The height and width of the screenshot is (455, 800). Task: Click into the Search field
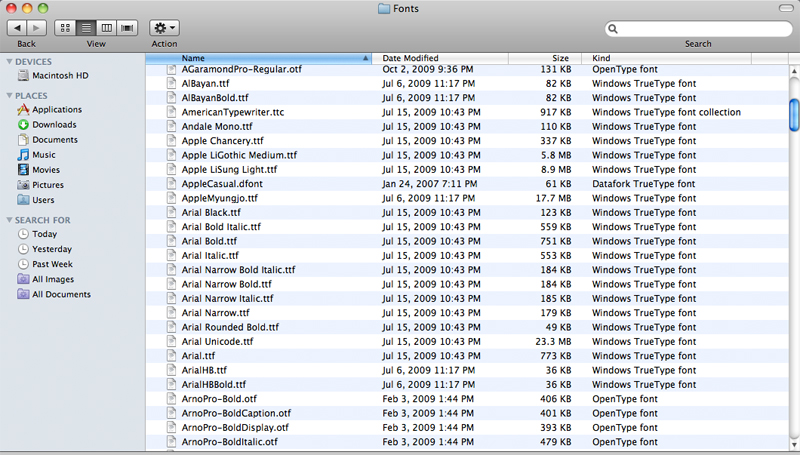point(698,29)
